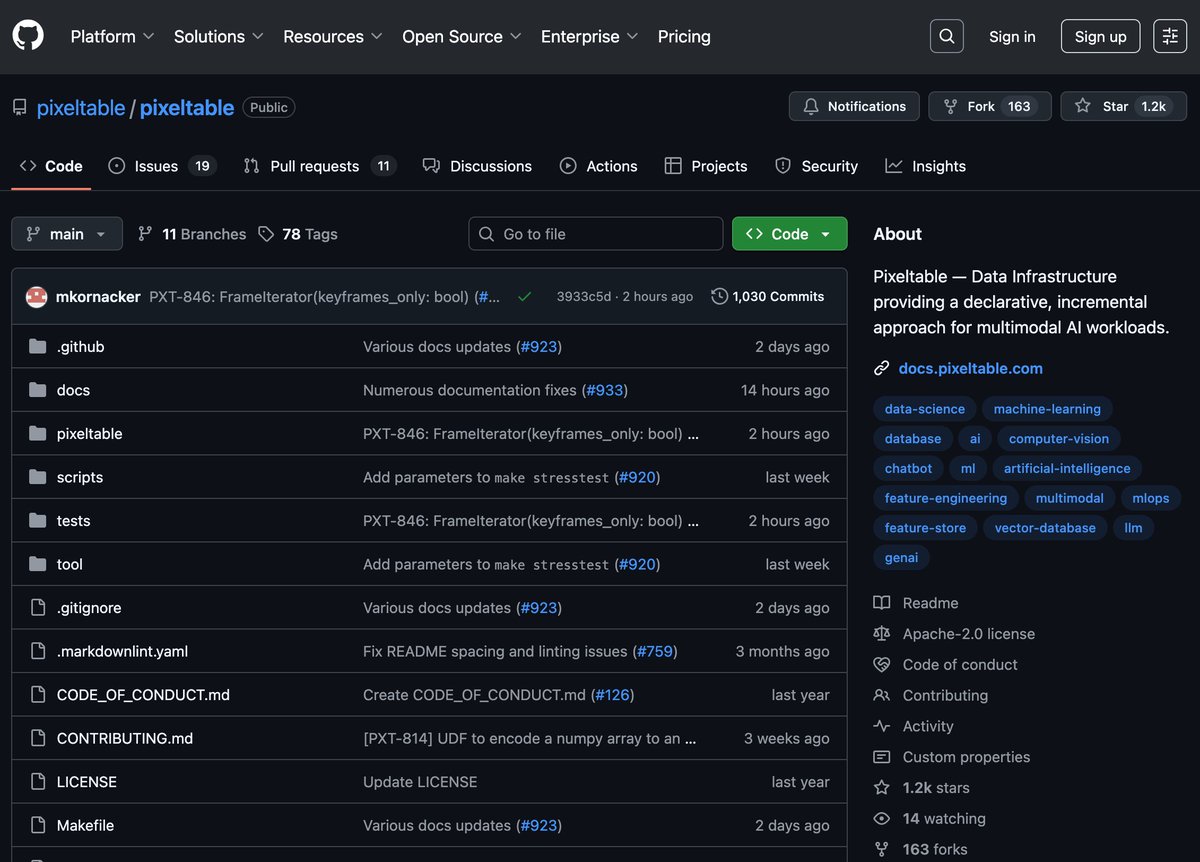The width and height of the screenshot is (1200, 862).
Task: Expand the Open Source menu
Action: (462, 36)
